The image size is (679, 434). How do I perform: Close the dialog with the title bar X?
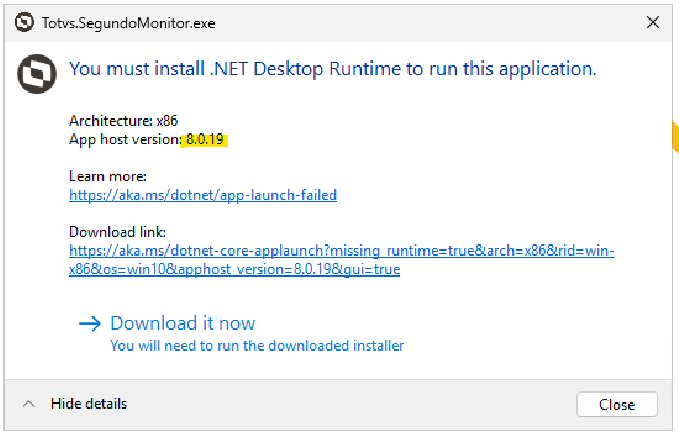coord(653,22)
